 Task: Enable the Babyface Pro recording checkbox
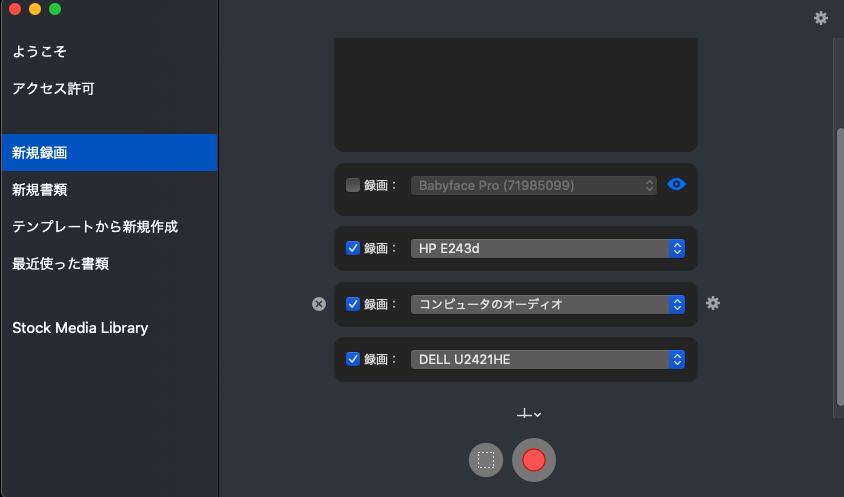[352, 185]
